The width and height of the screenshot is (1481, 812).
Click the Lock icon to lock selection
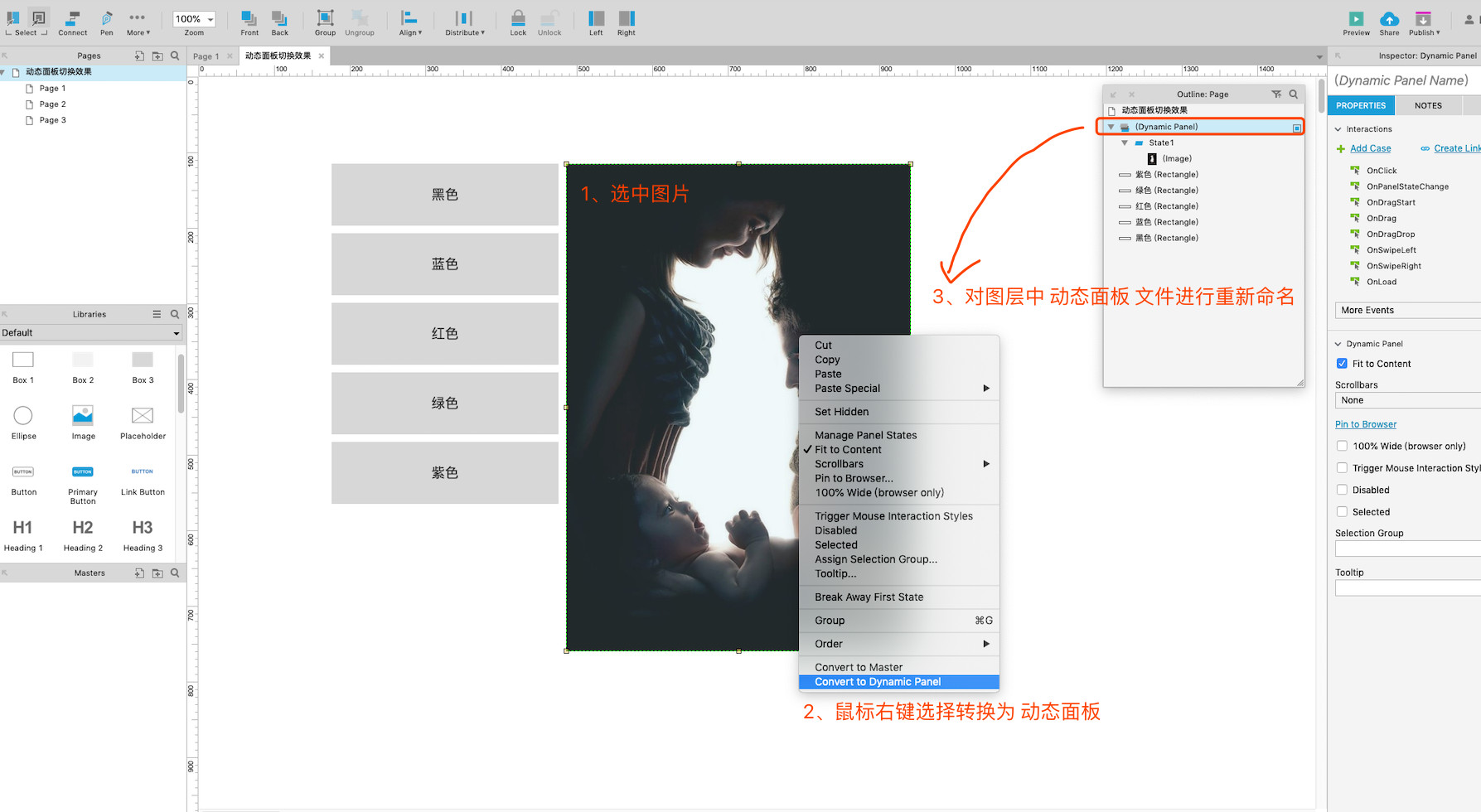coord(518,18)
